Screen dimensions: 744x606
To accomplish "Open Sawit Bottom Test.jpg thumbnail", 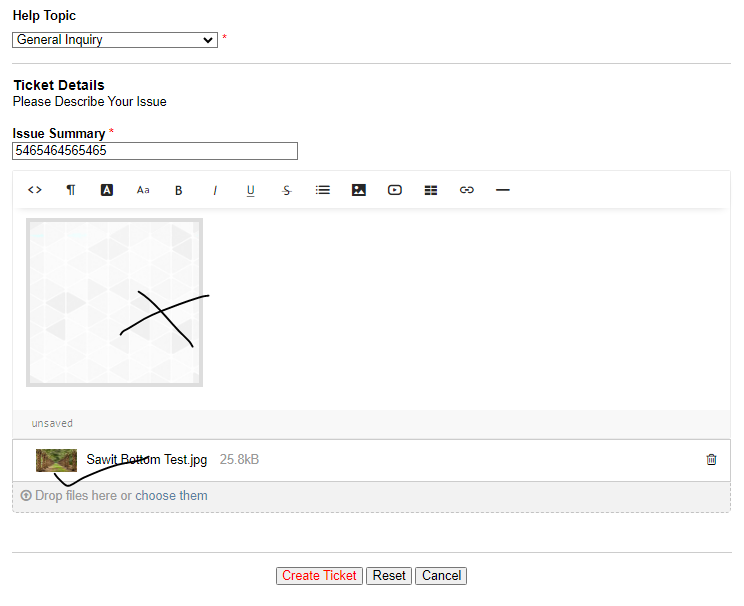I will 56,460.
